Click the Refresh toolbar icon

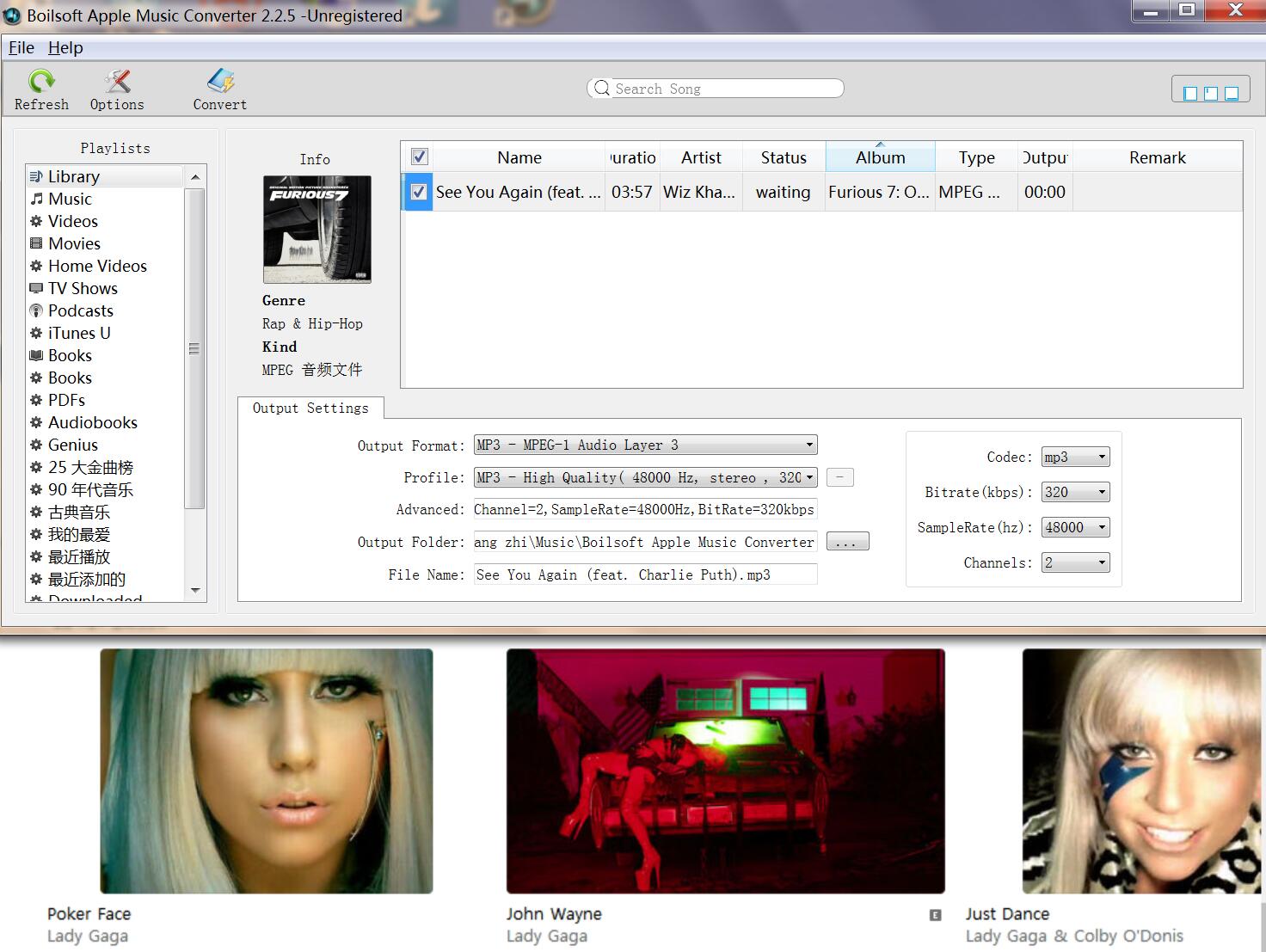41,88
